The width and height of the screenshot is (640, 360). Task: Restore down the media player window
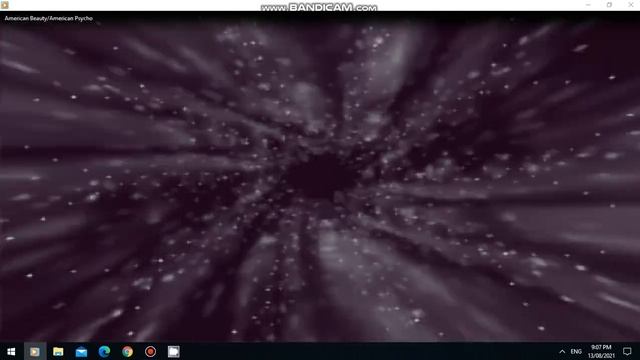pos(609,5)
